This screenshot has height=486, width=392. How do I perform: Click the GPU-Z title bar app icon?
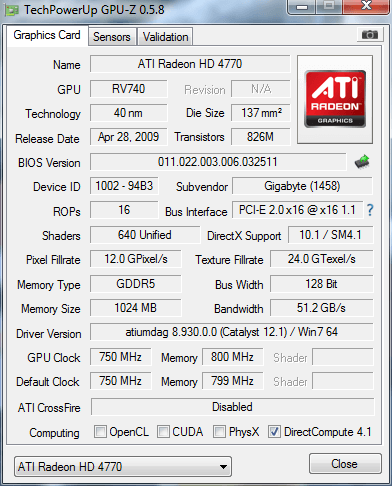pos(12,10)
